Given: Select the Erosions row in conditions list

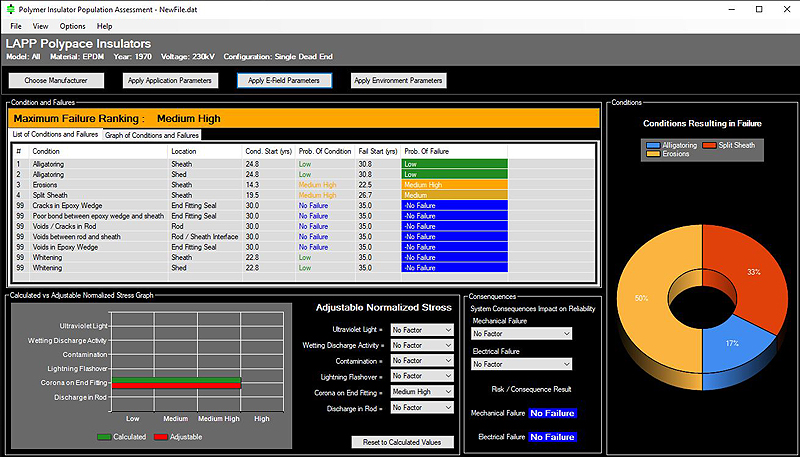Looking at the screenshot, I should coord(200,185).
